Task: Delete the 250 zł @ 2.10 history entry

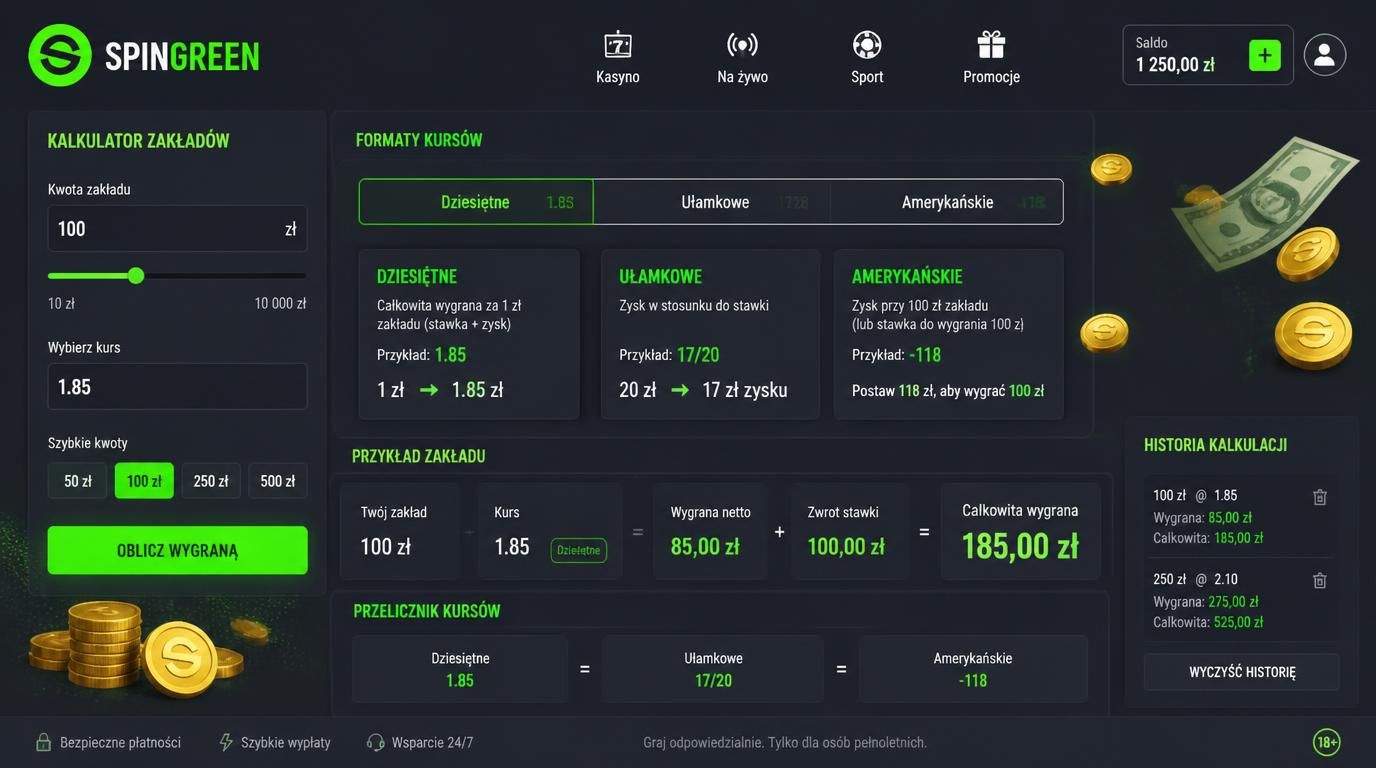Action: click(1320, 581)
